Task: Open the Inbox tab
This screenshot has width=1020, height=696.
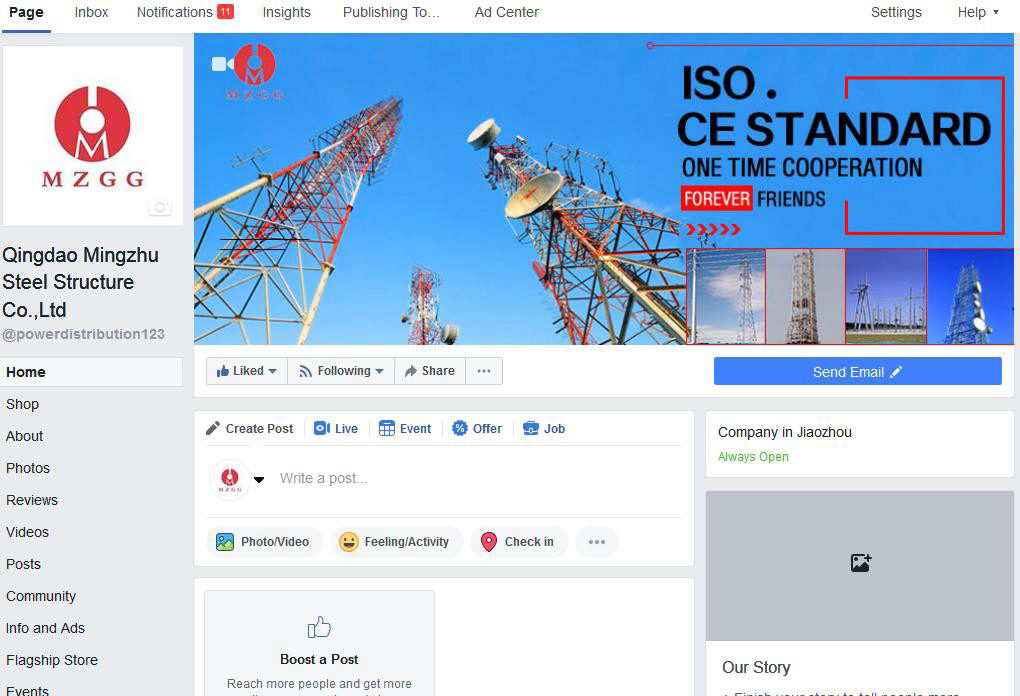Action: [91, 12]
